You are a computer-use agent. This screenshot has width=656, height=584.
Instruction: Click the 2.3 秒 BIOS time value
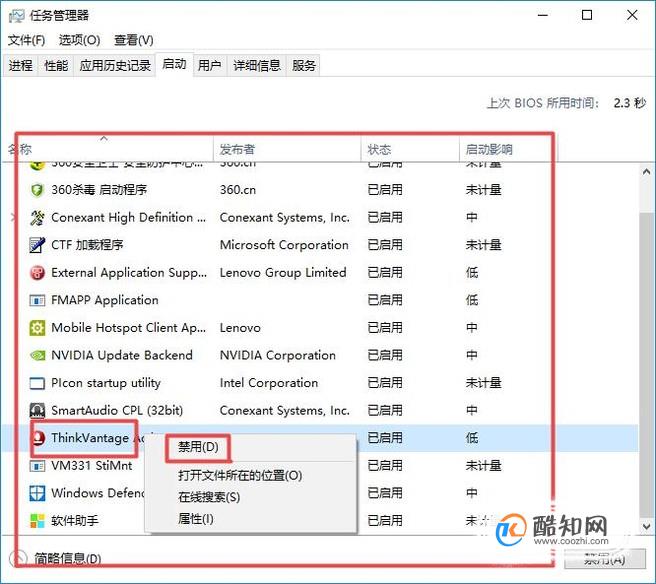[630, 103]
